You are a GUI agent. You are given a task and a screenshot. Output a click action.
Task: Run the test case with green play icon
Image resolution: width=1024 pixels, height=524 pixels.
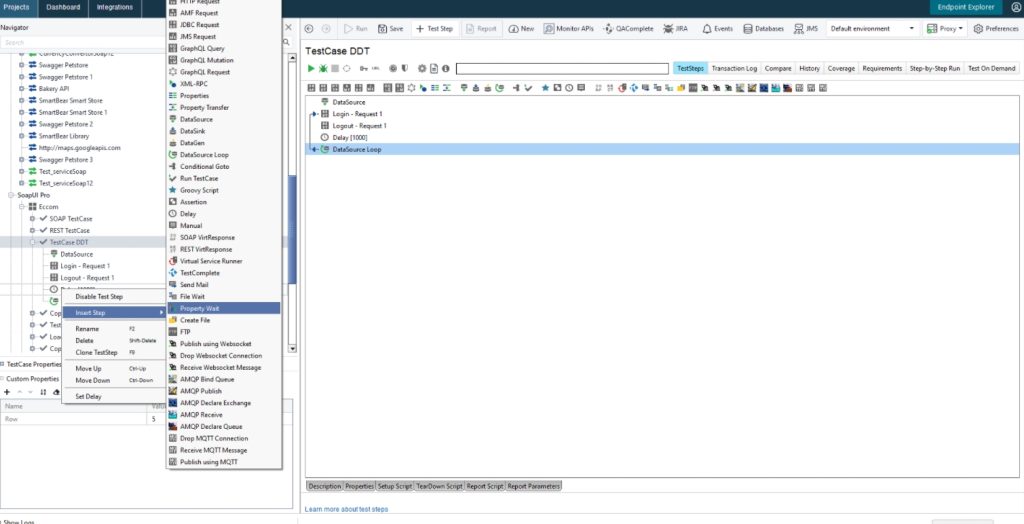[x=311, y=69]
